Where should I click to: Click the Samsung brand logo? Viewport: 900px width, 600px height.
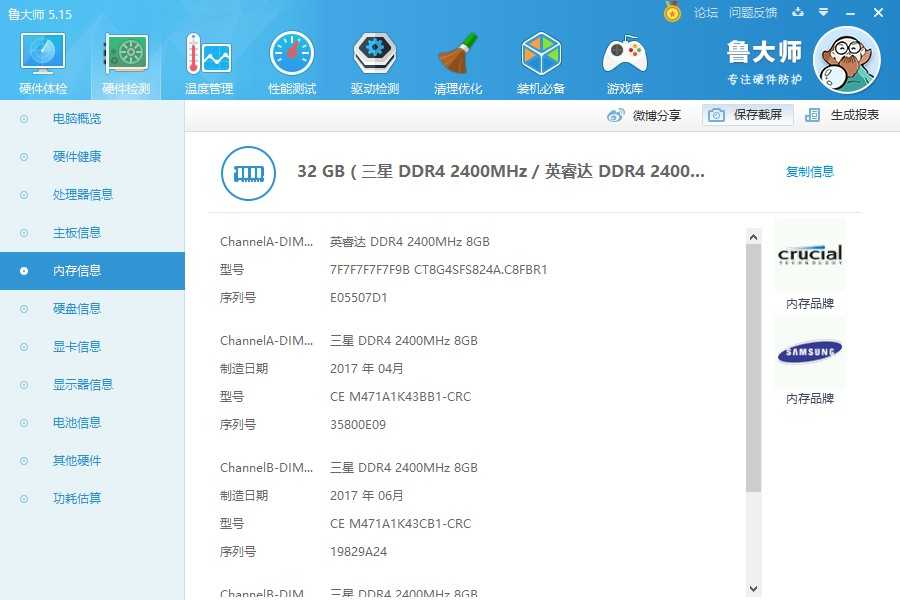pyautogui.click(x=810, y=351)
